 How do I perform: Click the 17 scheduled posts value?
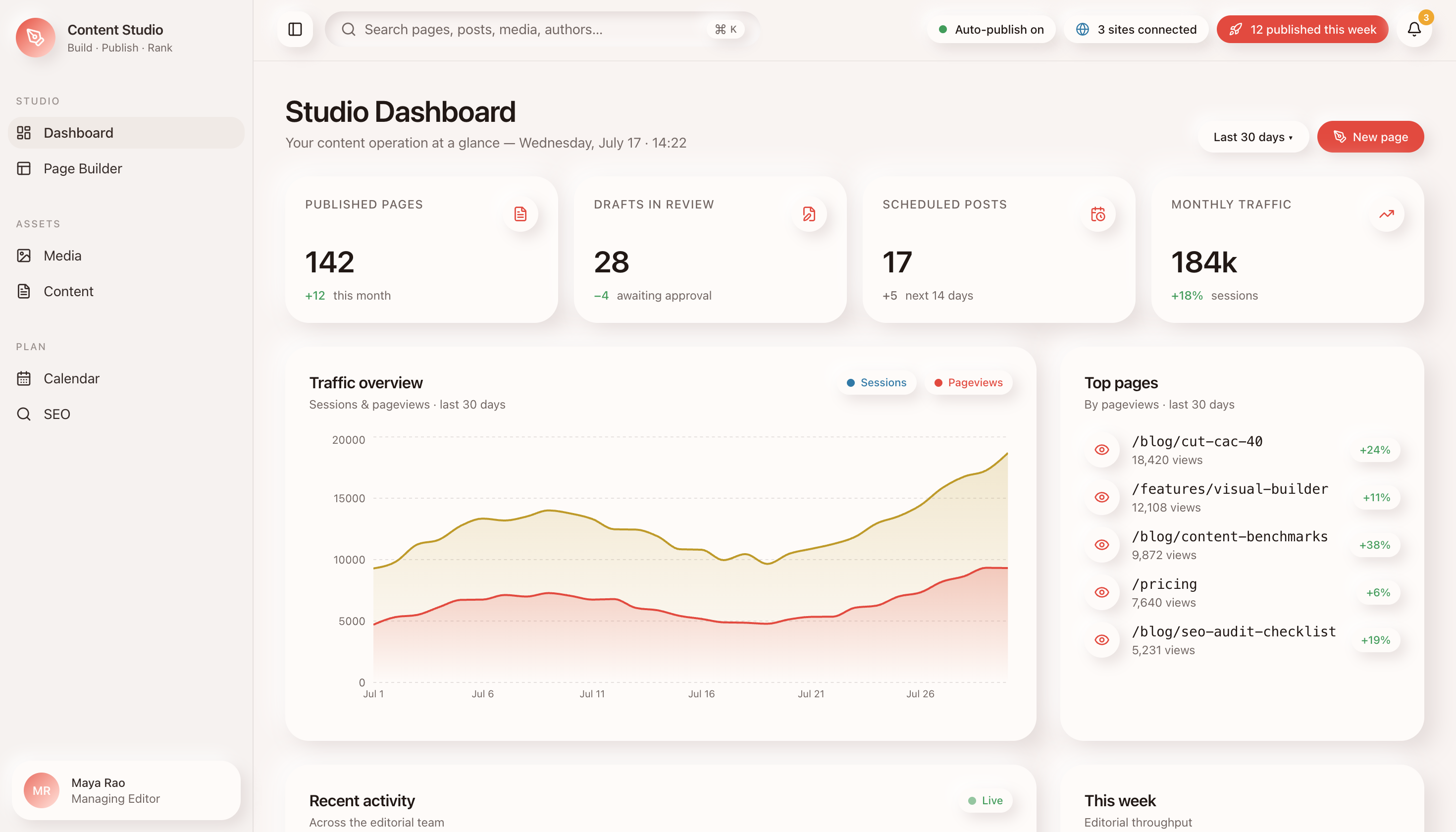click(897, 262)
